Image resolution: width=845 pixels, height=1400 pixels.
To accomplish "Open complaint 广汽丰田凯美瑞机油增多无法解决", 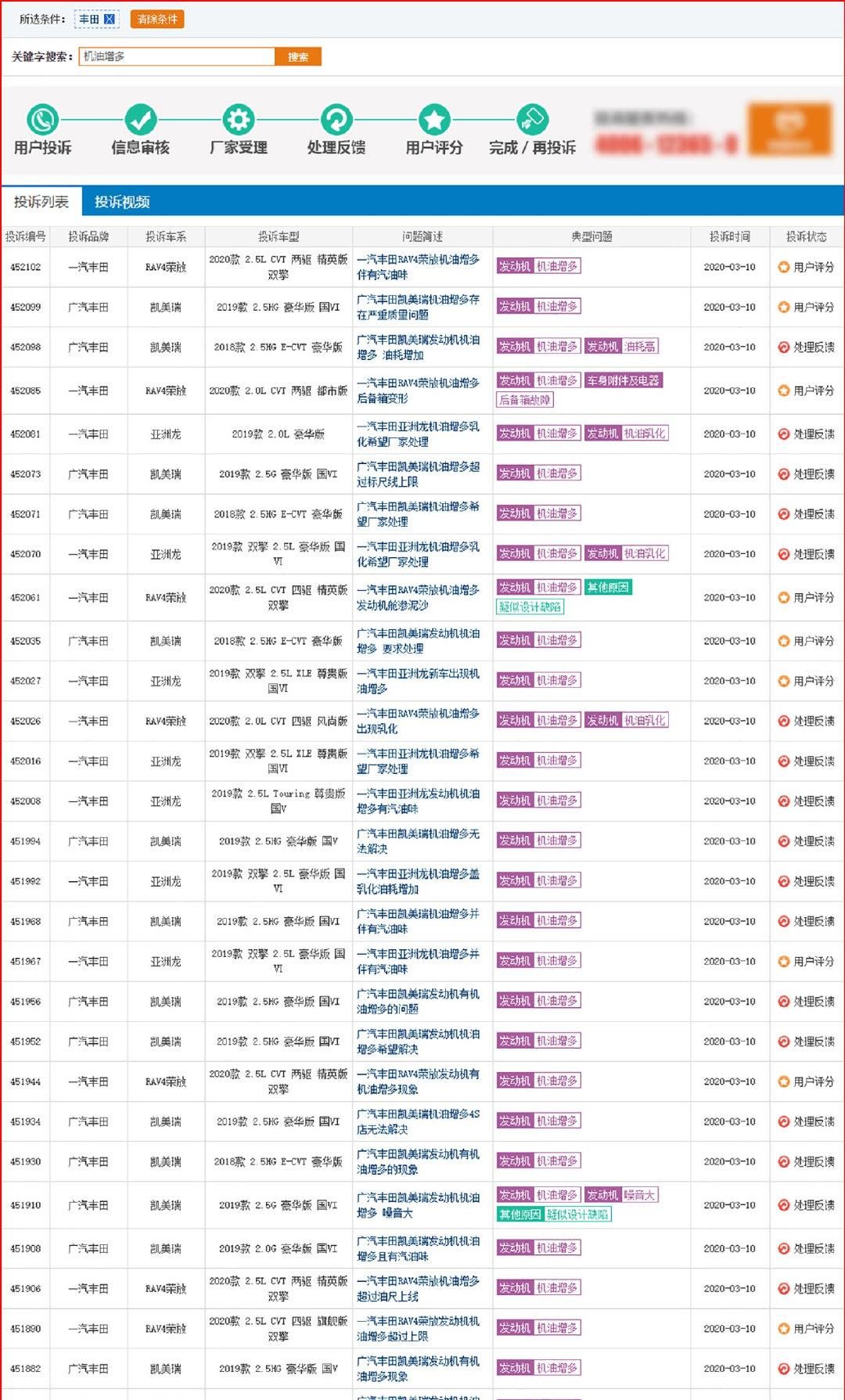I will [x=419, y=841].
